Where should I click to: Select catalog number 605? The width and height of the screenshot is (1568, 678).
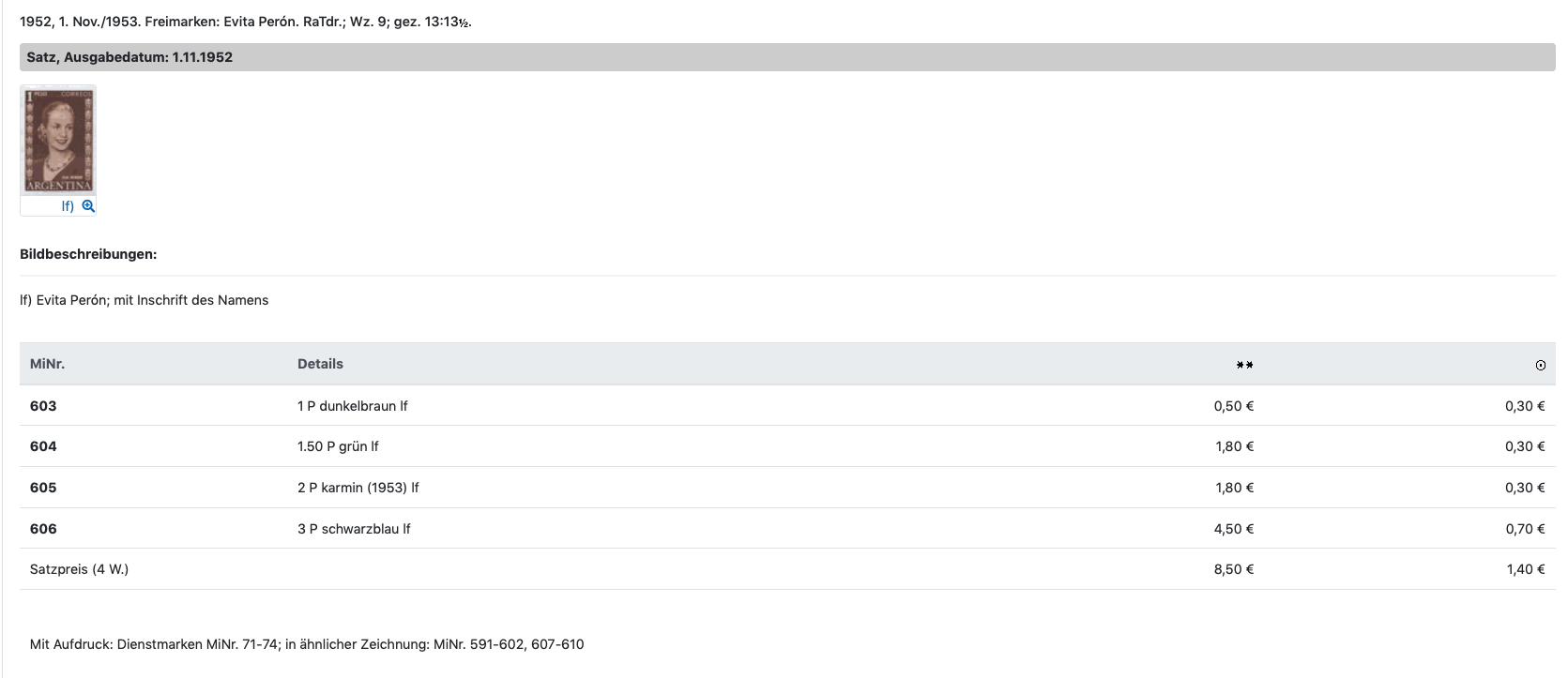[43, 488]
